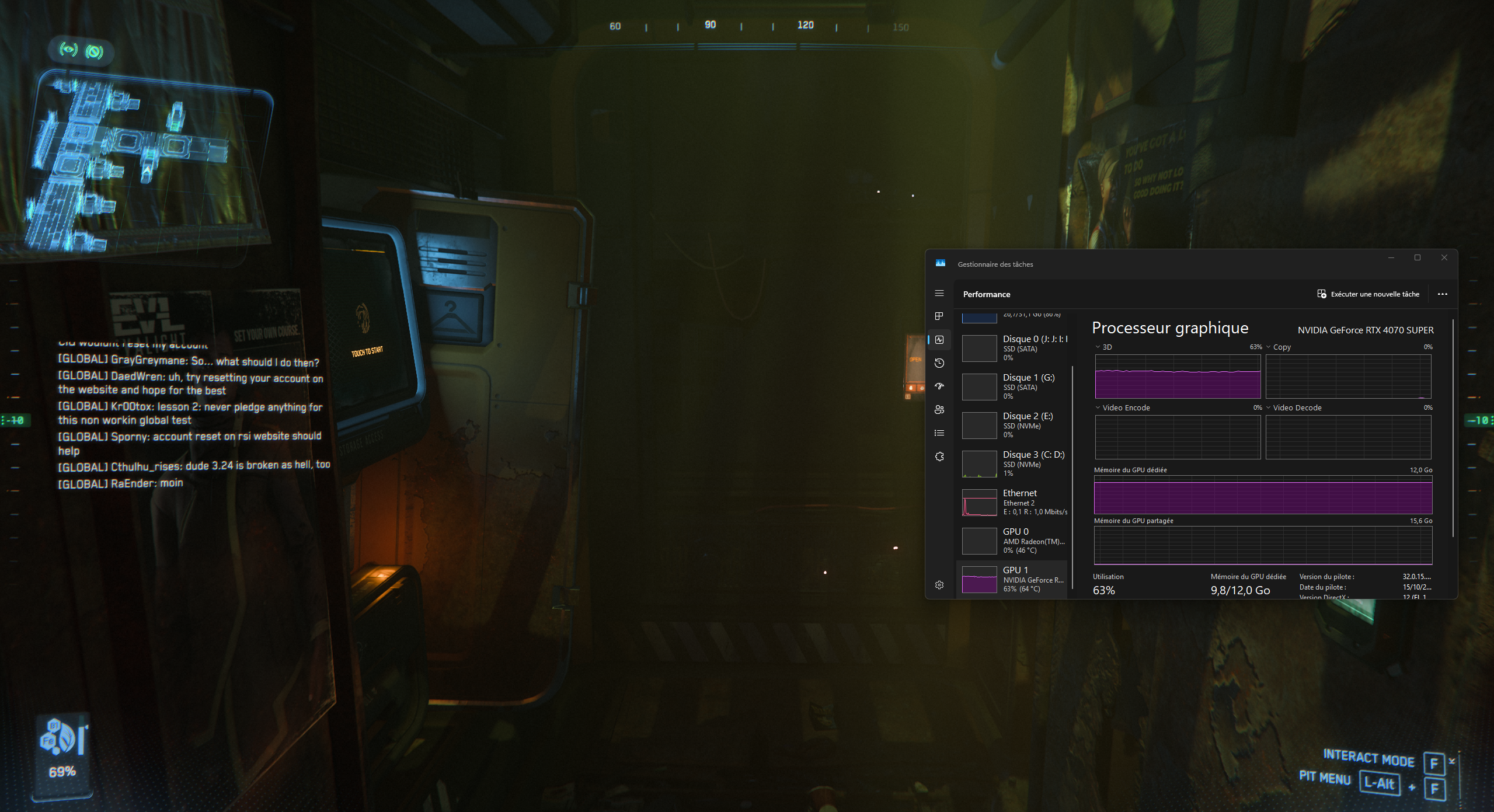Open the Users page icon
This screenshot has height=812, width=1494.
939,410
